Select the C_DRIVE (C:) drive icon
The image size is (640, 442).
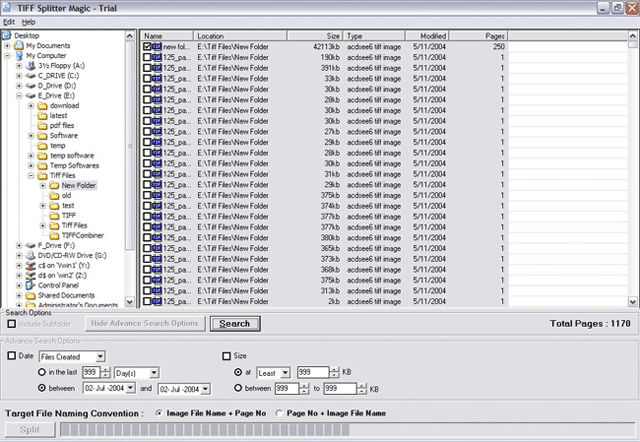coord(29,75)
